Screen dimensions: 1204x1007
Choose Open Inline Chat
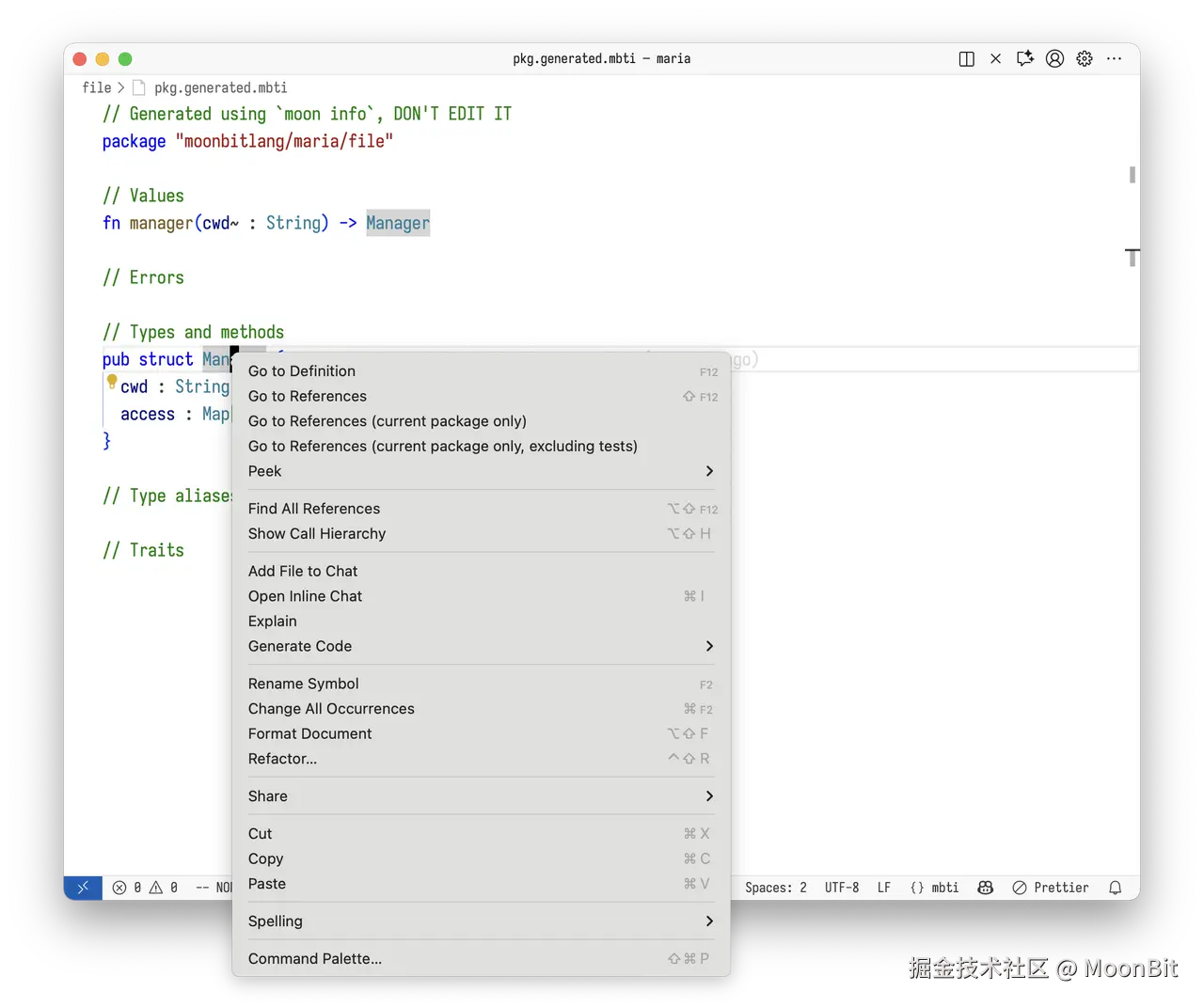point(482,596)
